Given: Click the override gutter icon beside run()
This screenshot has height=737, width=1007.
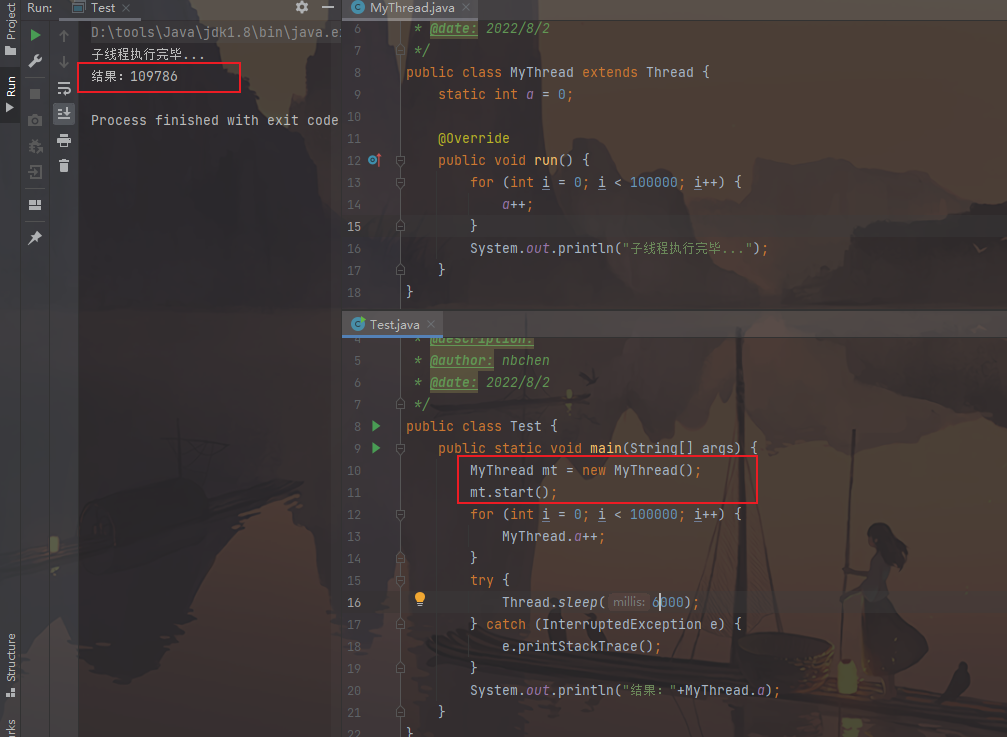Looking at the screenshot, I should click(375, 160).
